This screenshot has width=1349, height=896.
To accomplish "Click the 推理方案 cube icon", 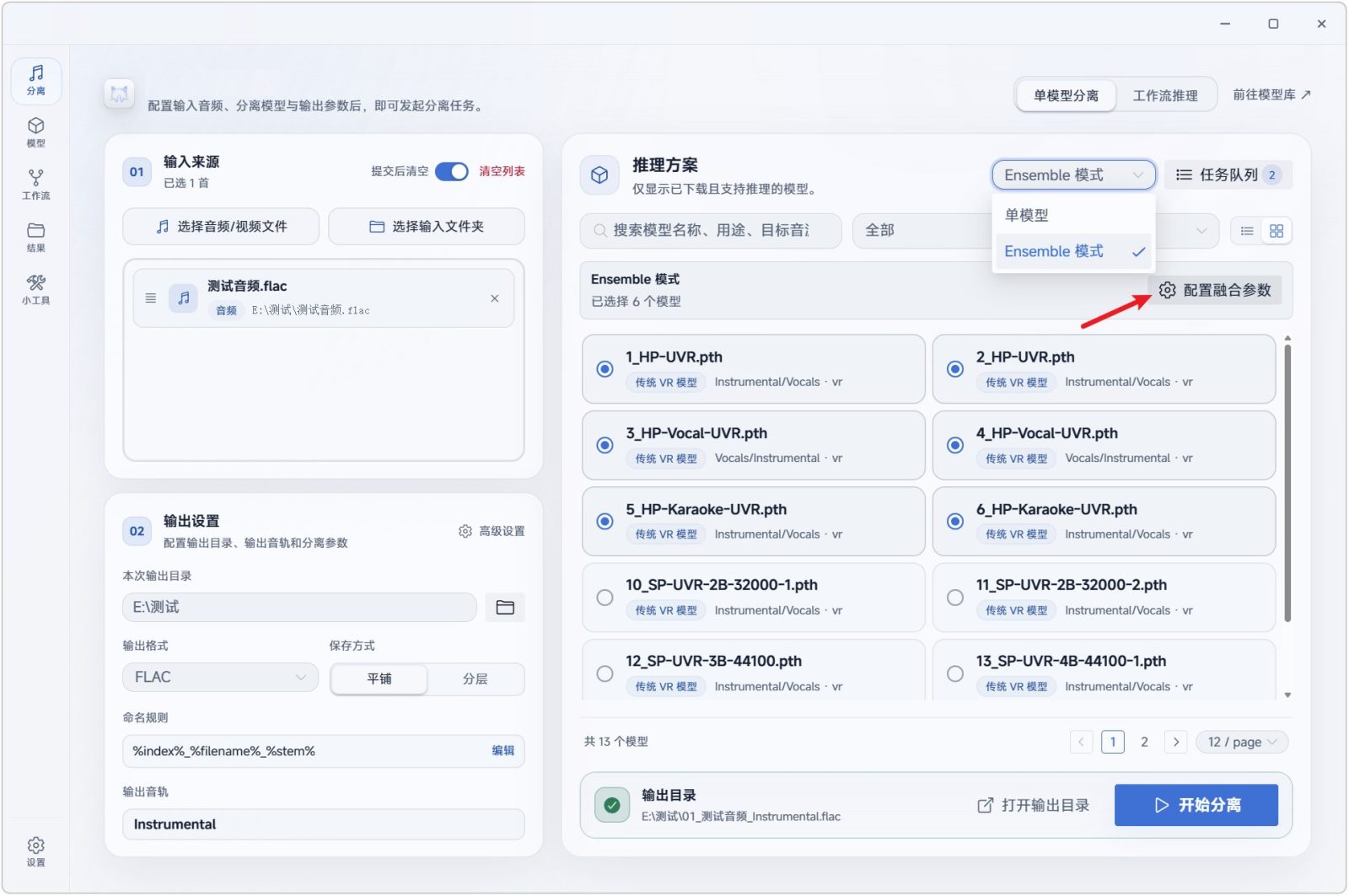I will coord(599,174).
